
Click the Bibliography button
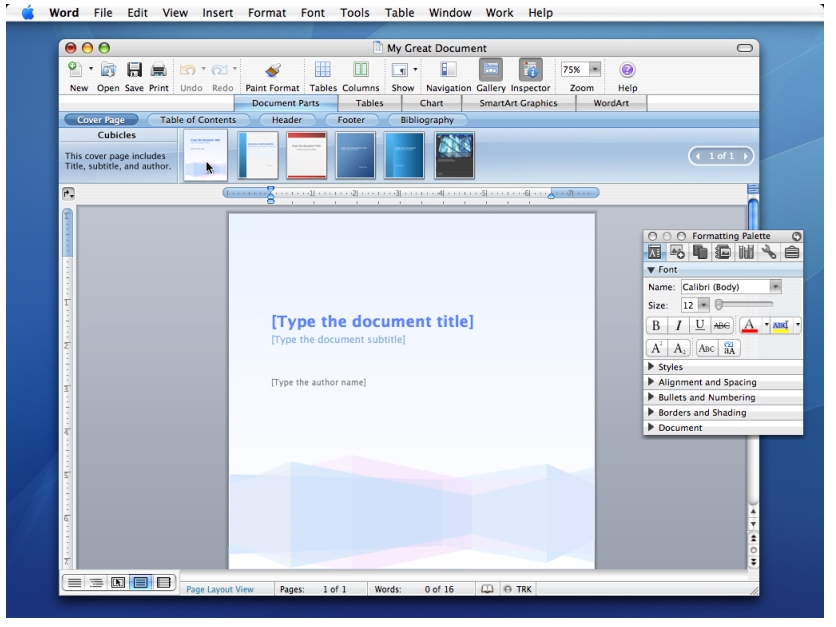click(427, 120)
